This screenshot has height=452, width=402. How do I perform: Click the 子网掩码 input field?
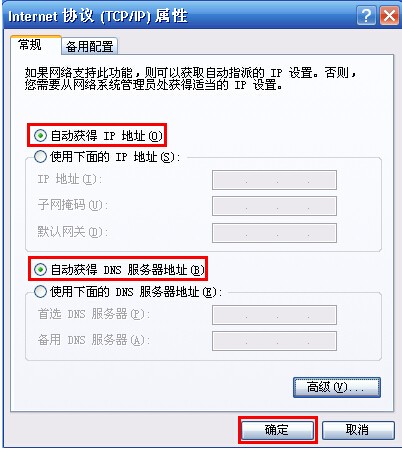click(274, 206)
